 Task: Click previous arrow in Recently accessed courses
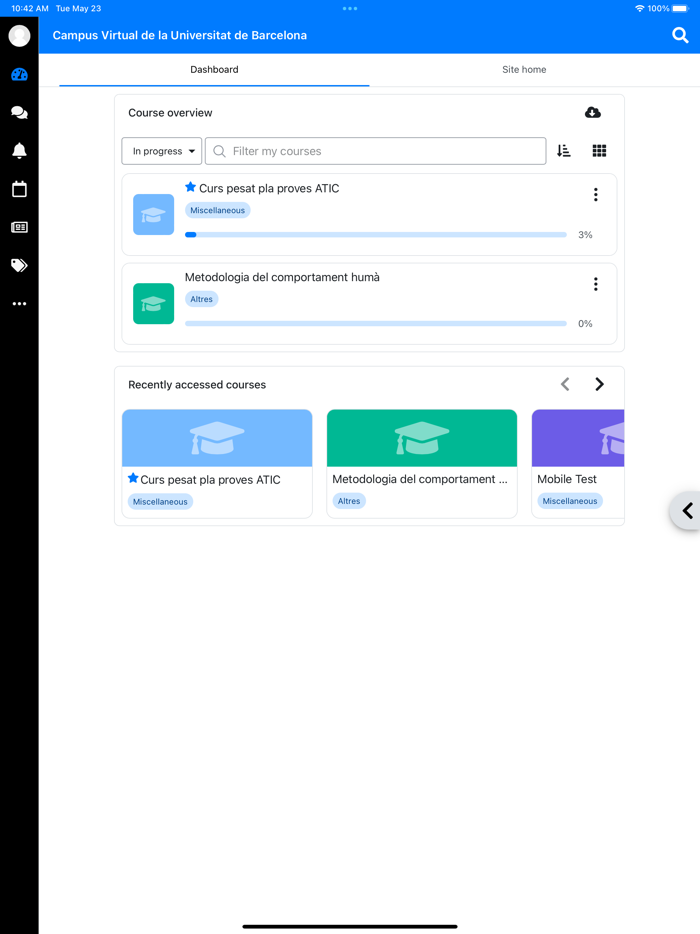(565, 384)
